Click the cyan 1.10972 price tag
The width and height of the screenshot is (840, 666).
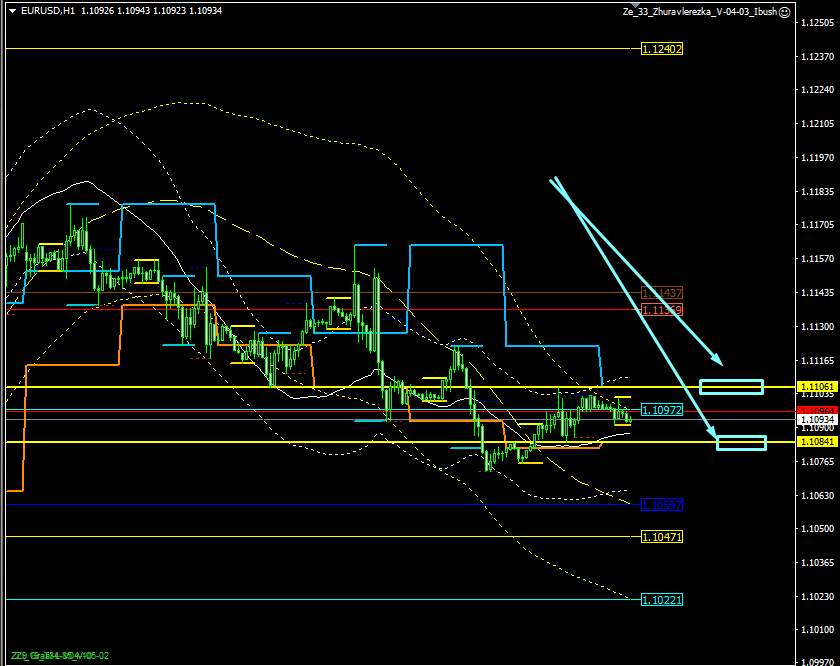(662, 410)
